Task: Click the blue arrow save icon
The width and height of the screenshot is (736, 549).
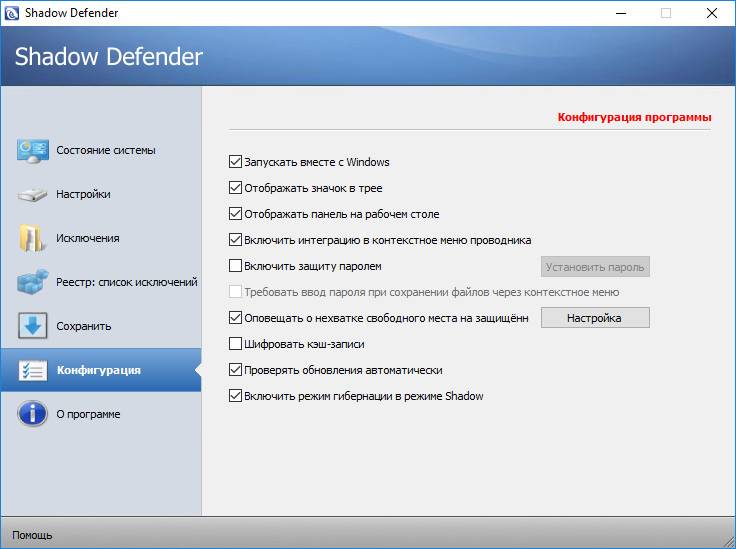Action: pos(32,326)
